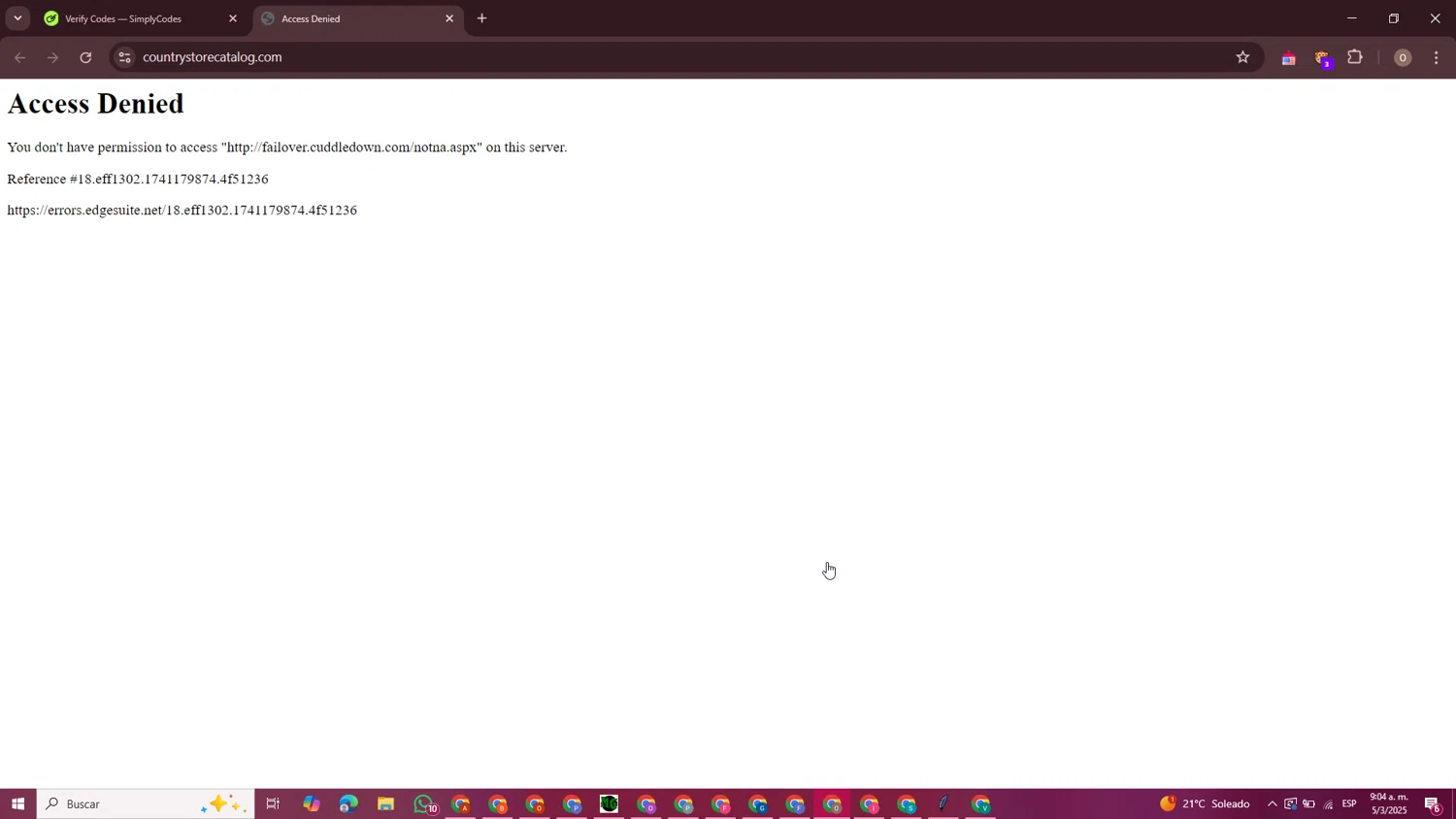This screenshot has height=819, width=1456.
Task: Open the notification center icon
Action: pos(1433,803)
